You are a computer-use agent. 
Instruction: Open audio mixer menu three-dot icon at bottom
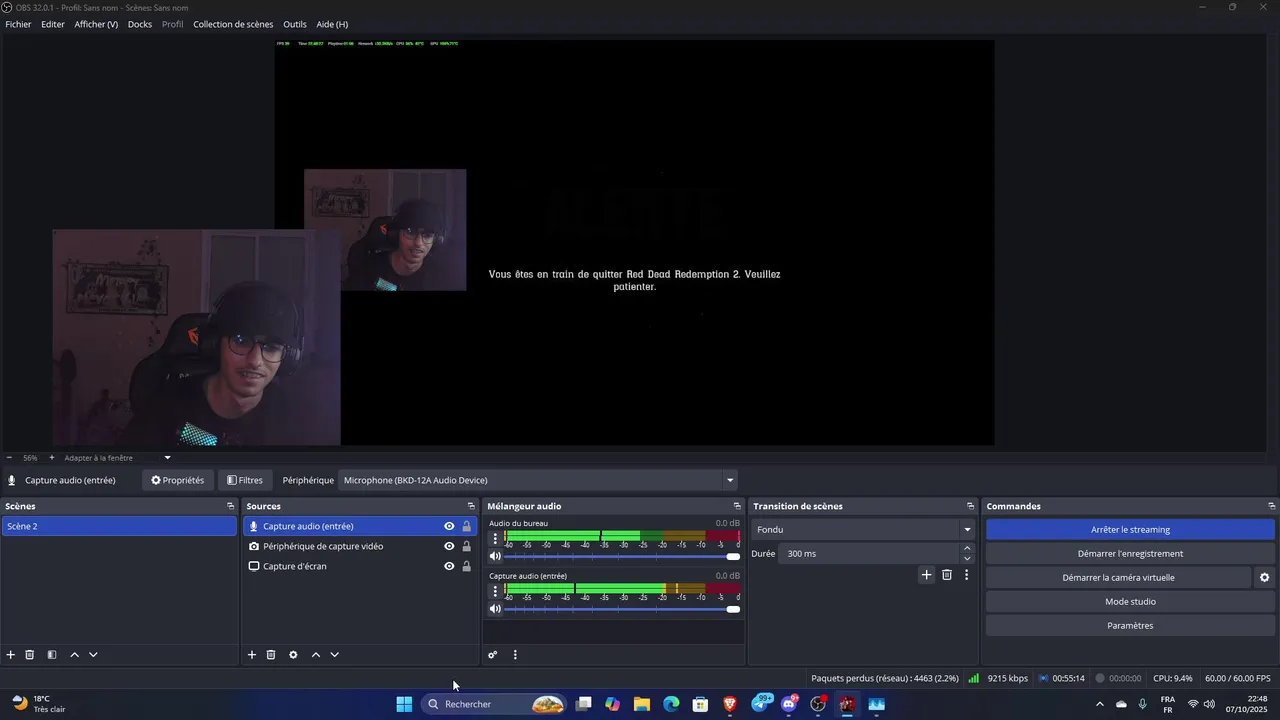(x=515, y=655)
